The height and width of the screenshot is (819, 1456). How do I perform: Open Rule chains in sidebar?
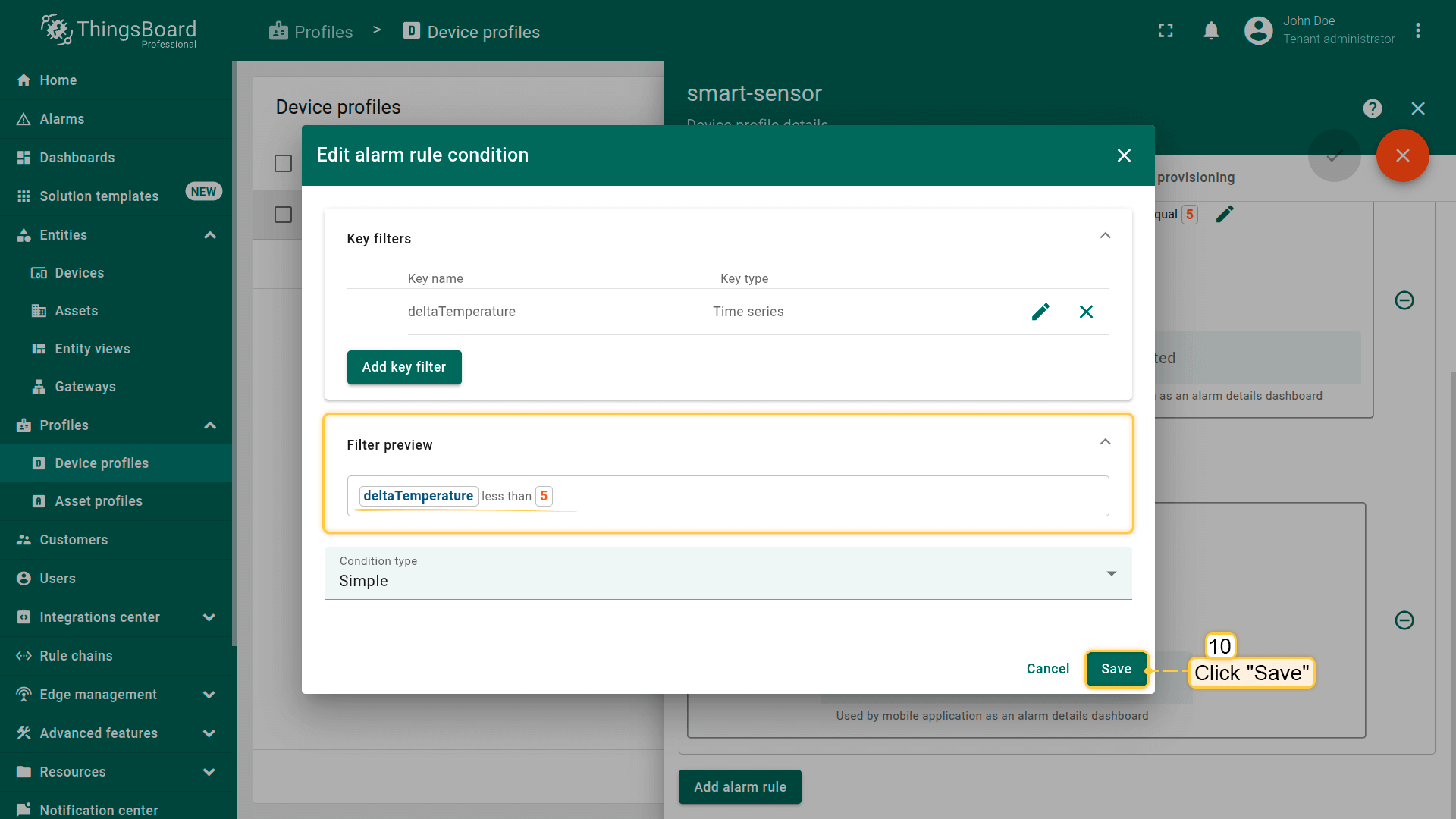(76, 656)
